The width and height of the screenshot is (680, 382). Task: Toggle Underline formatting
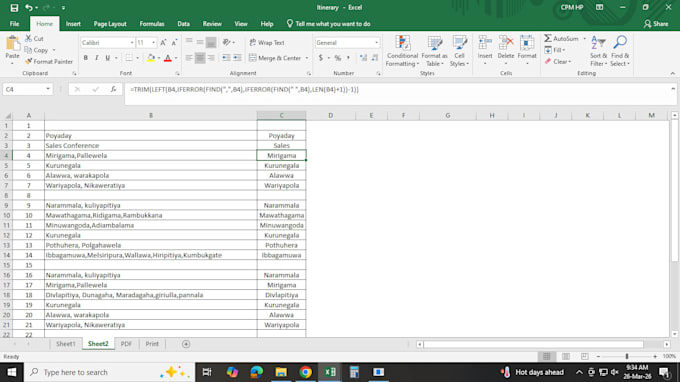[x=108, y=58]
